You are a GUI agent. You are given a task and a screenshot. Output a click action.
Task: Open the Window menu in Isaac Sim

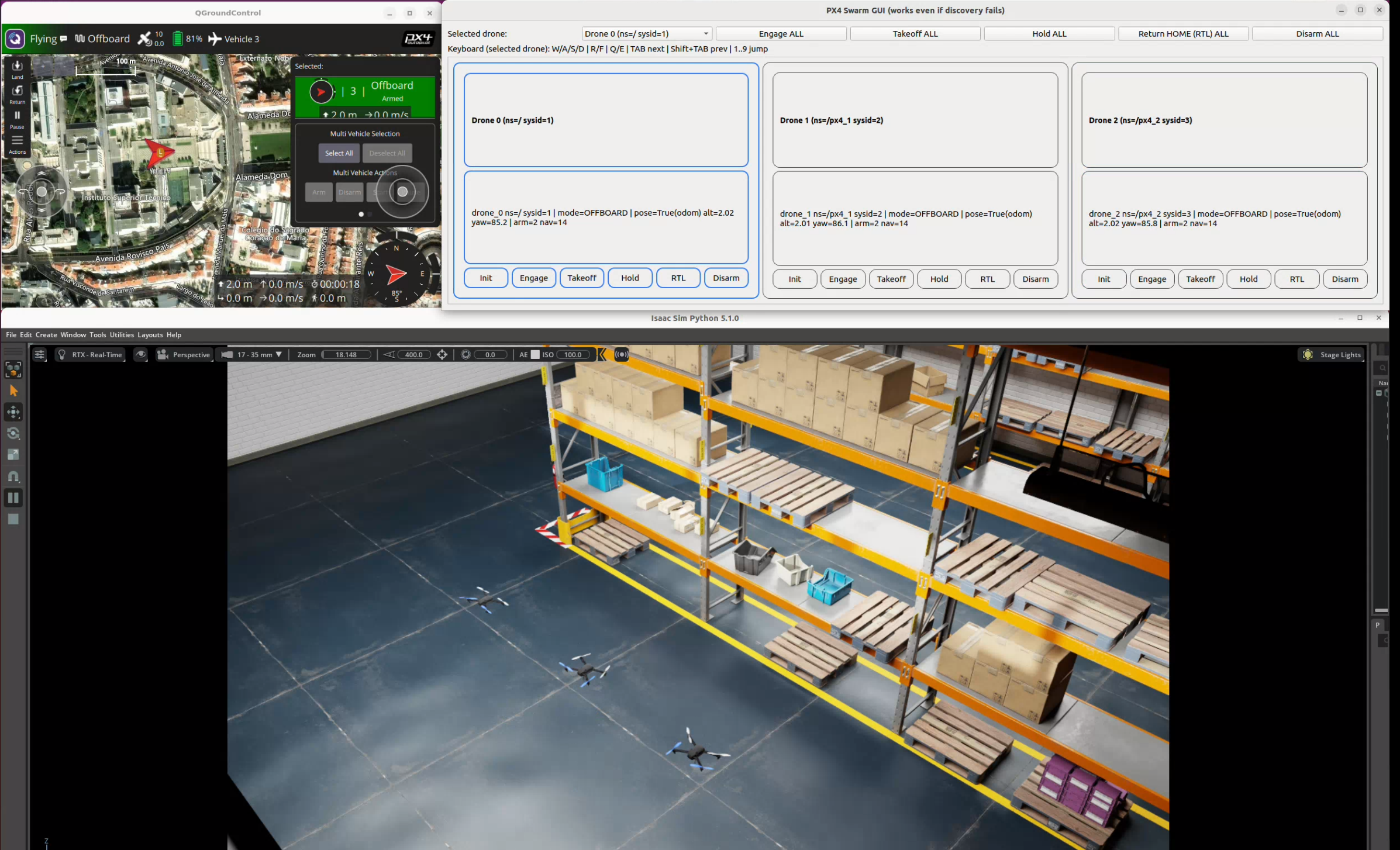tap(73, 335)
